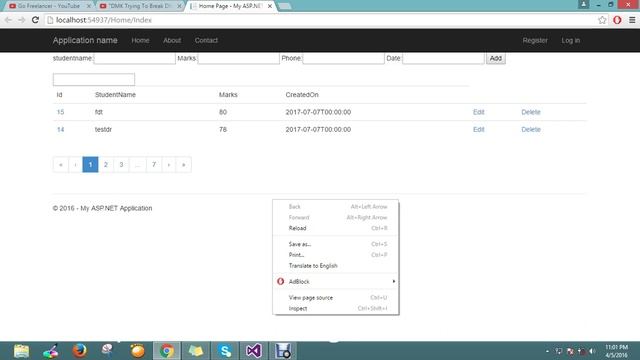Go to next page with › button
This screenshot has width=640, height=360.
[169, 164]
